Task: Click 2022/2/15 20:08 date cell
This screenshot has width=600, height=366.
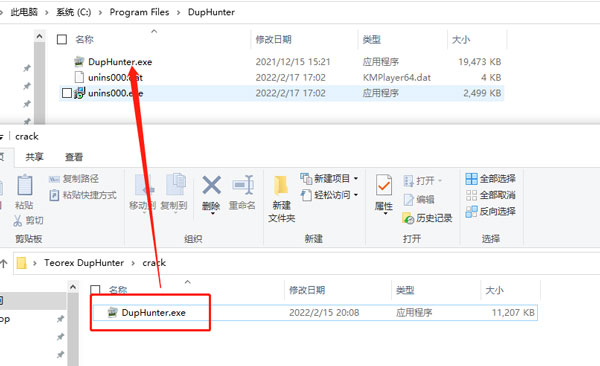Action: click(x=324, y=313)
